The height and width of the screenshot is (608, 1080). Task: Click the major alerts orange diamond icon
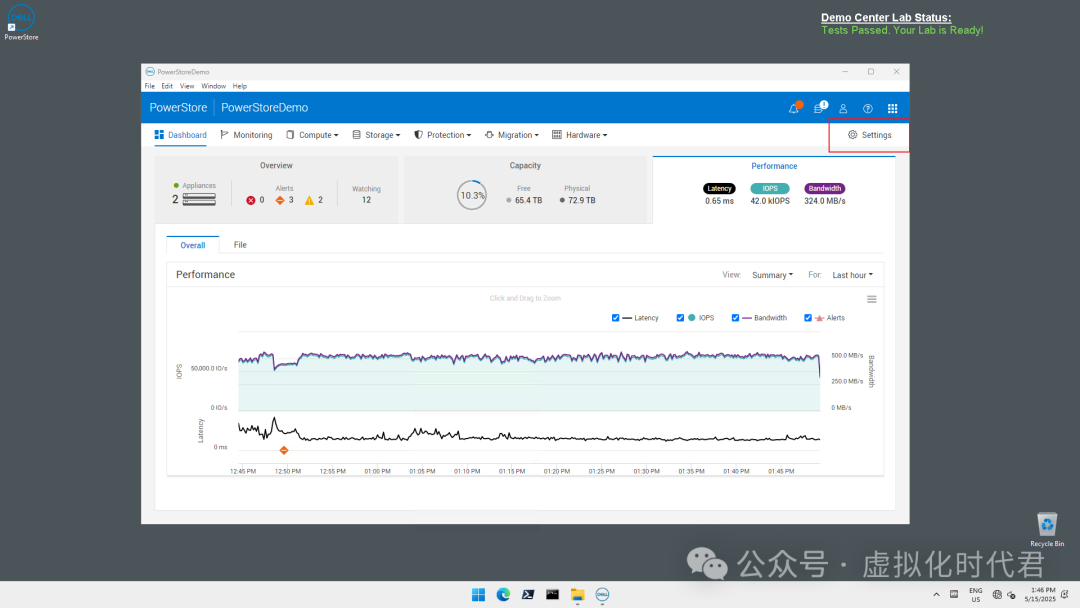[280, 200]
